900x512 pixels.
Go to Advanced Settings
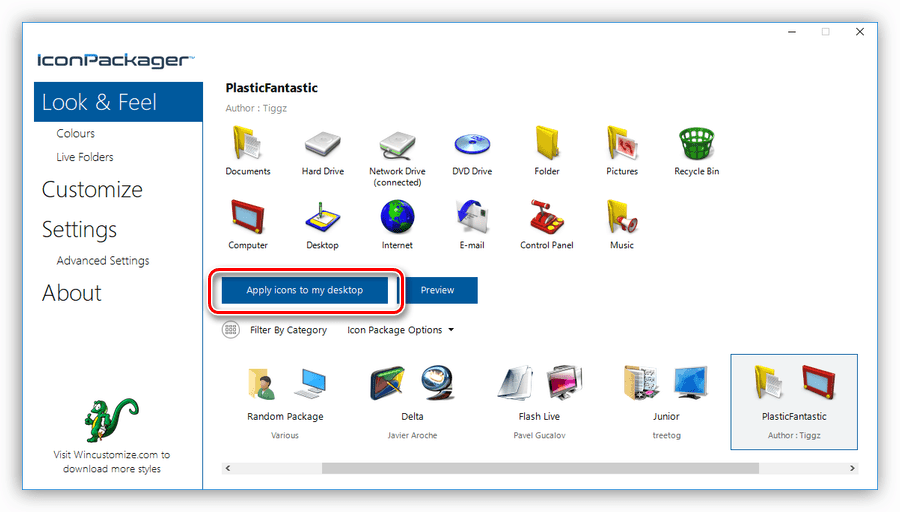103,261
